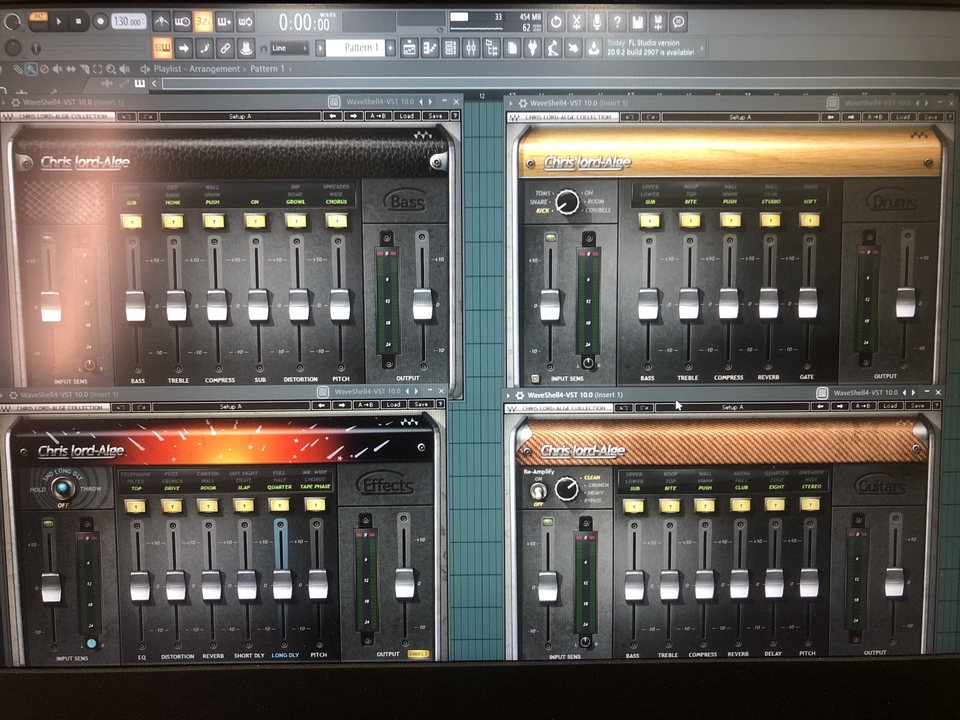Open the Pattern 1 selector
The height and width of the screenshot is (720, 960).
pyautogui.click(x=355, y=48)
